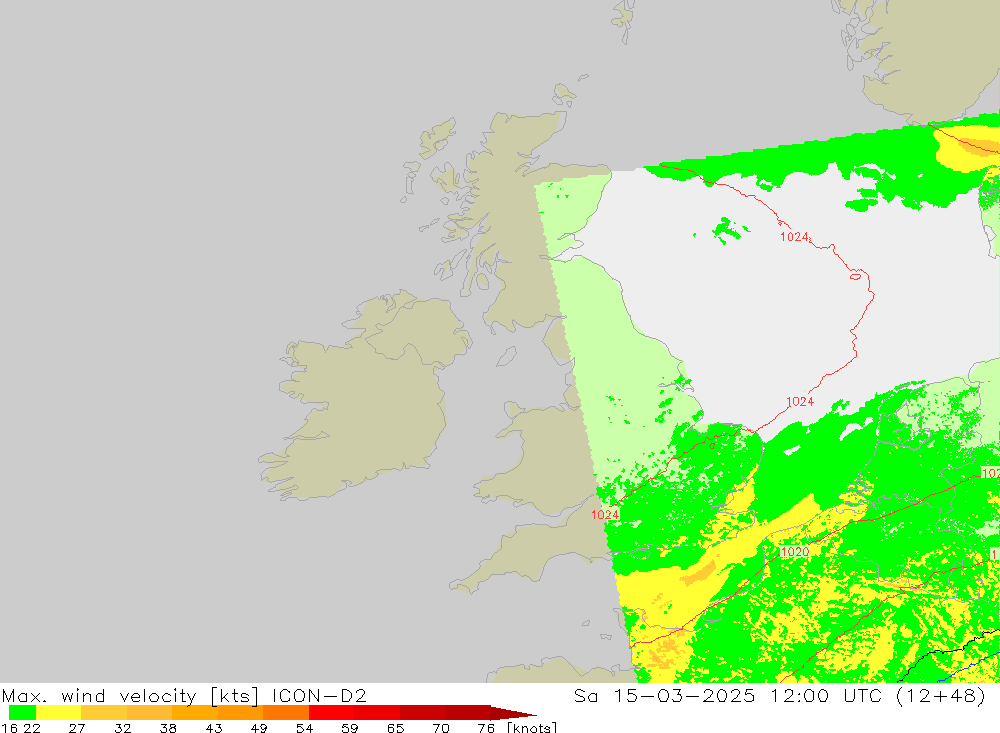Click the 1024 isobar label near '1024:' over North Sea
Image resolution: width=1000 pixels, height=733 pixels.
point(794,237)
